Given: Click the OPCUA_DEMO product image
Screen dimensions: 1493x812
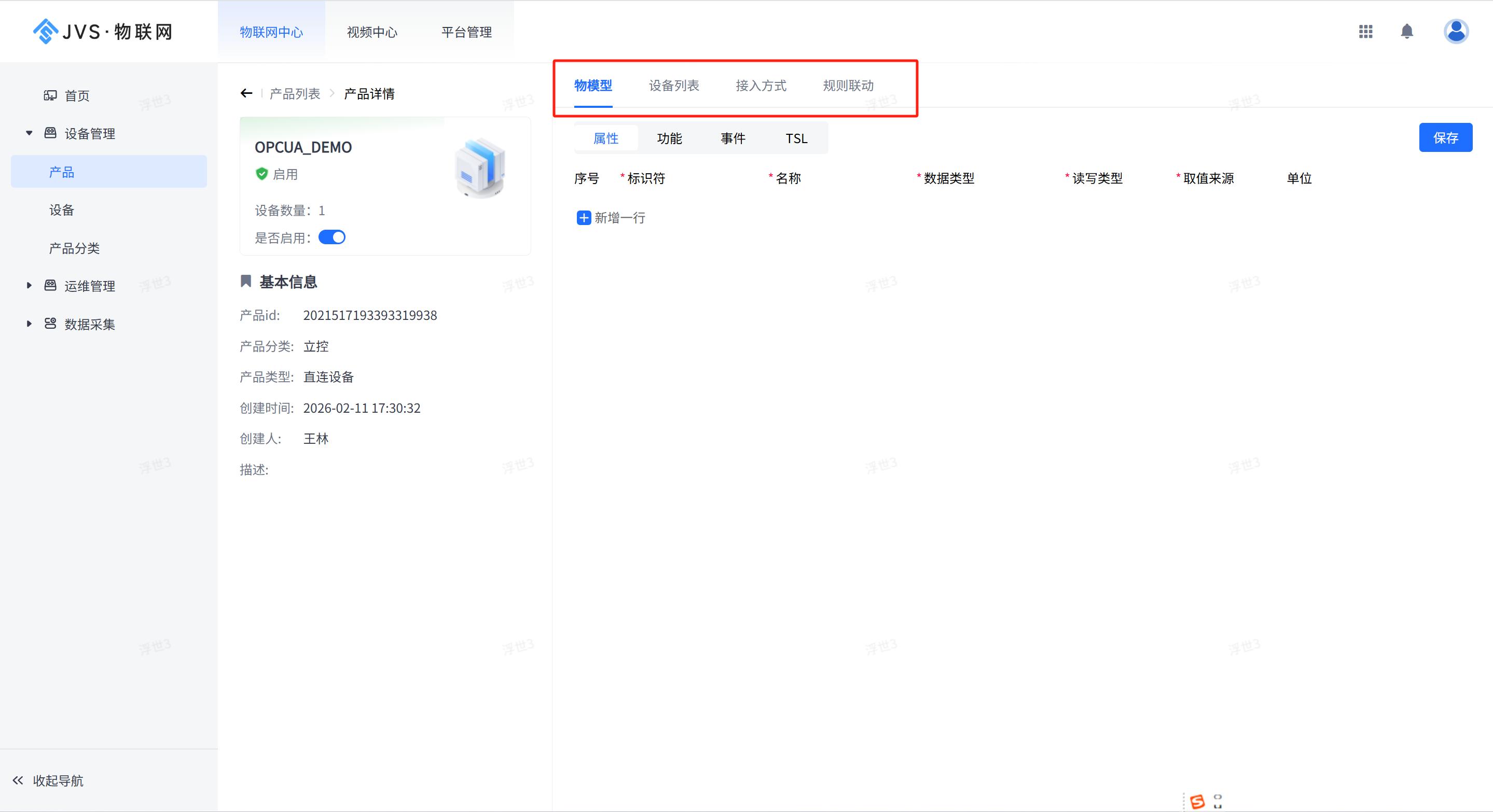Looking at the screenshot, I should click(x=480, y=167).
